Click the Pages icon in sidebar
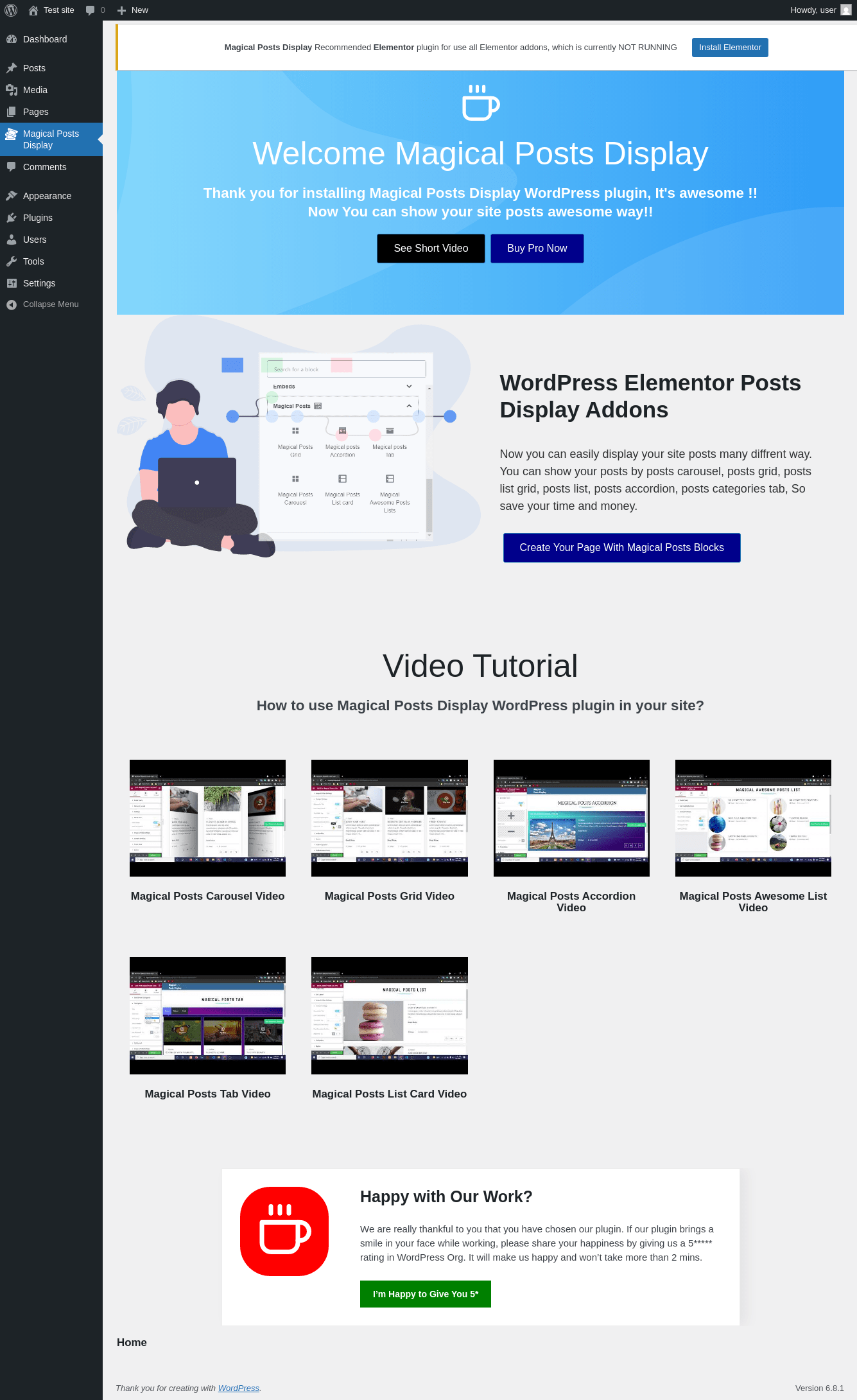 click(x=12, y=112)
